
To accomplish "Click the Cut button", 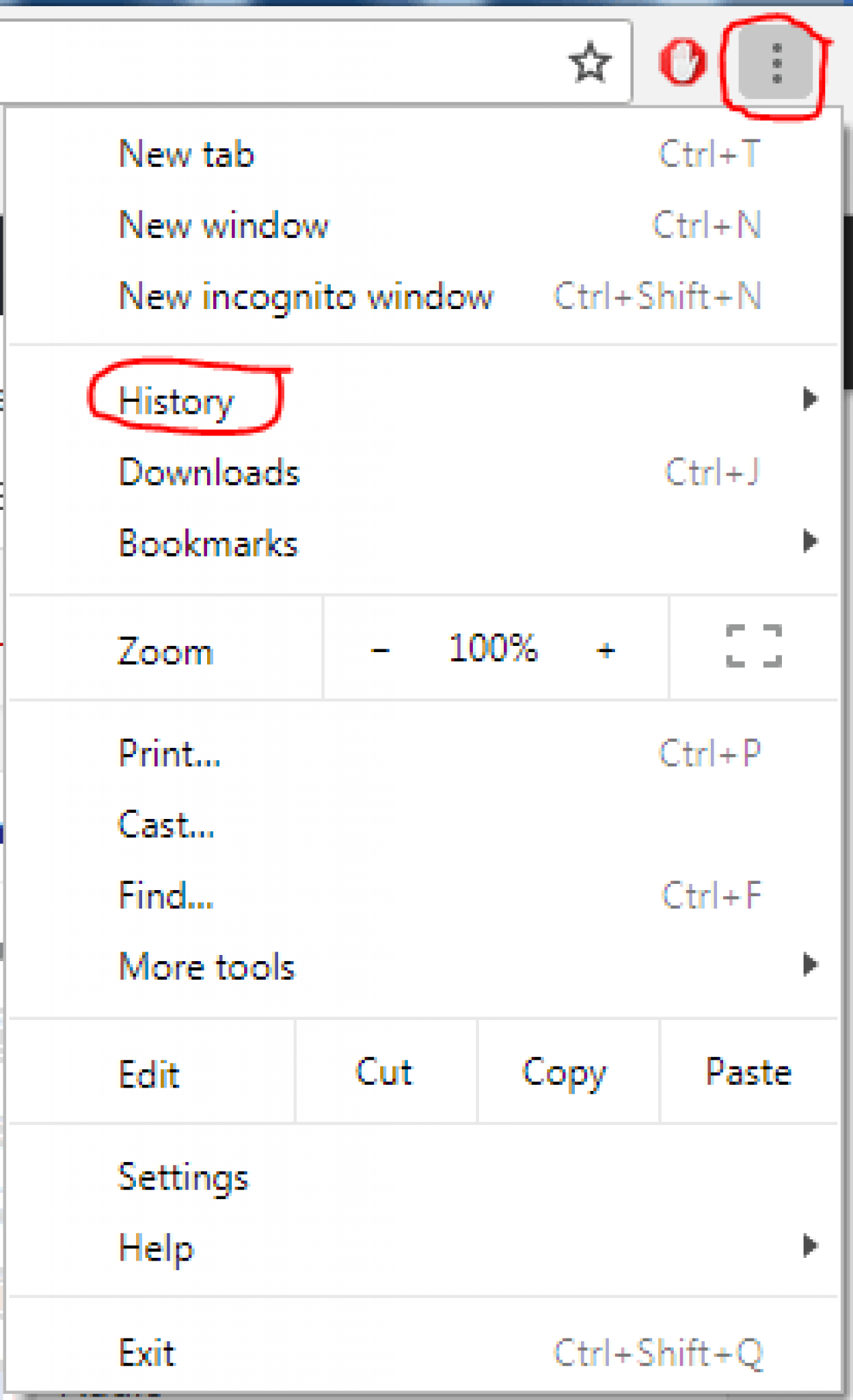I will point(384,1072).
